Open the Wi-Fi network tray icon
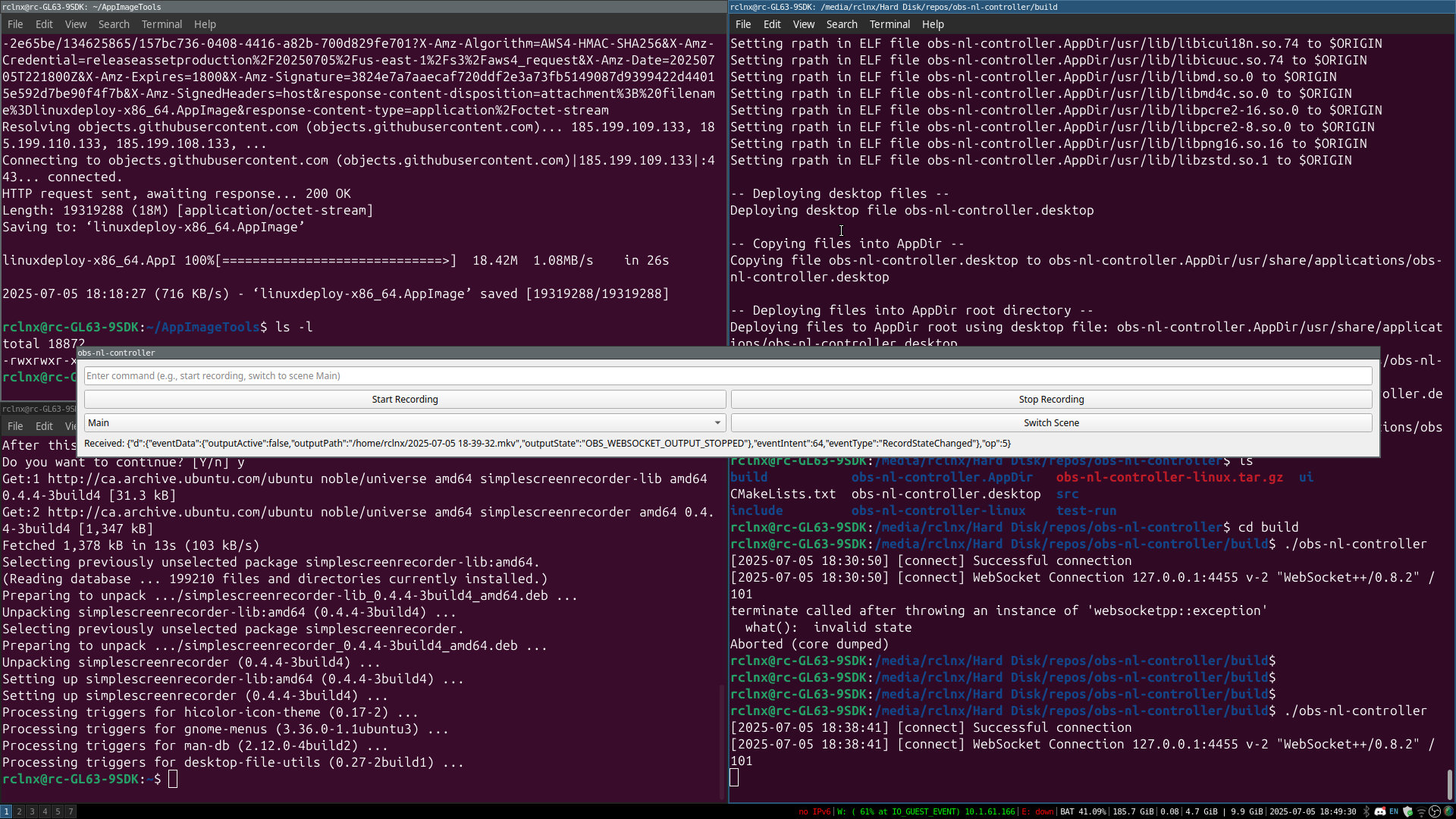 pyautogui.click(x=1421, y=811)
